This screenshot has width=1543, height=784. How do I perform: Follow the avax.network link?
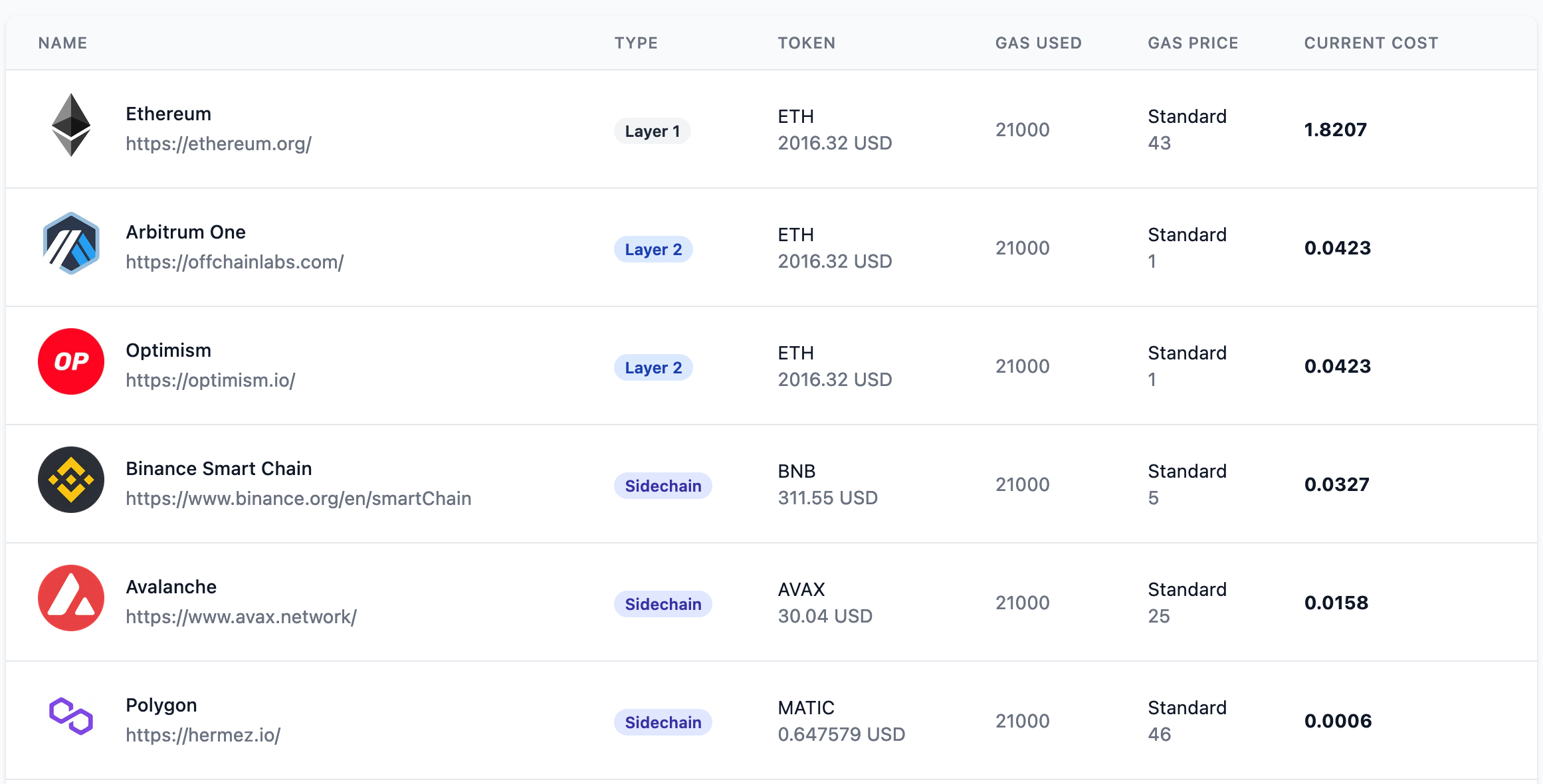tap(241, 617)
